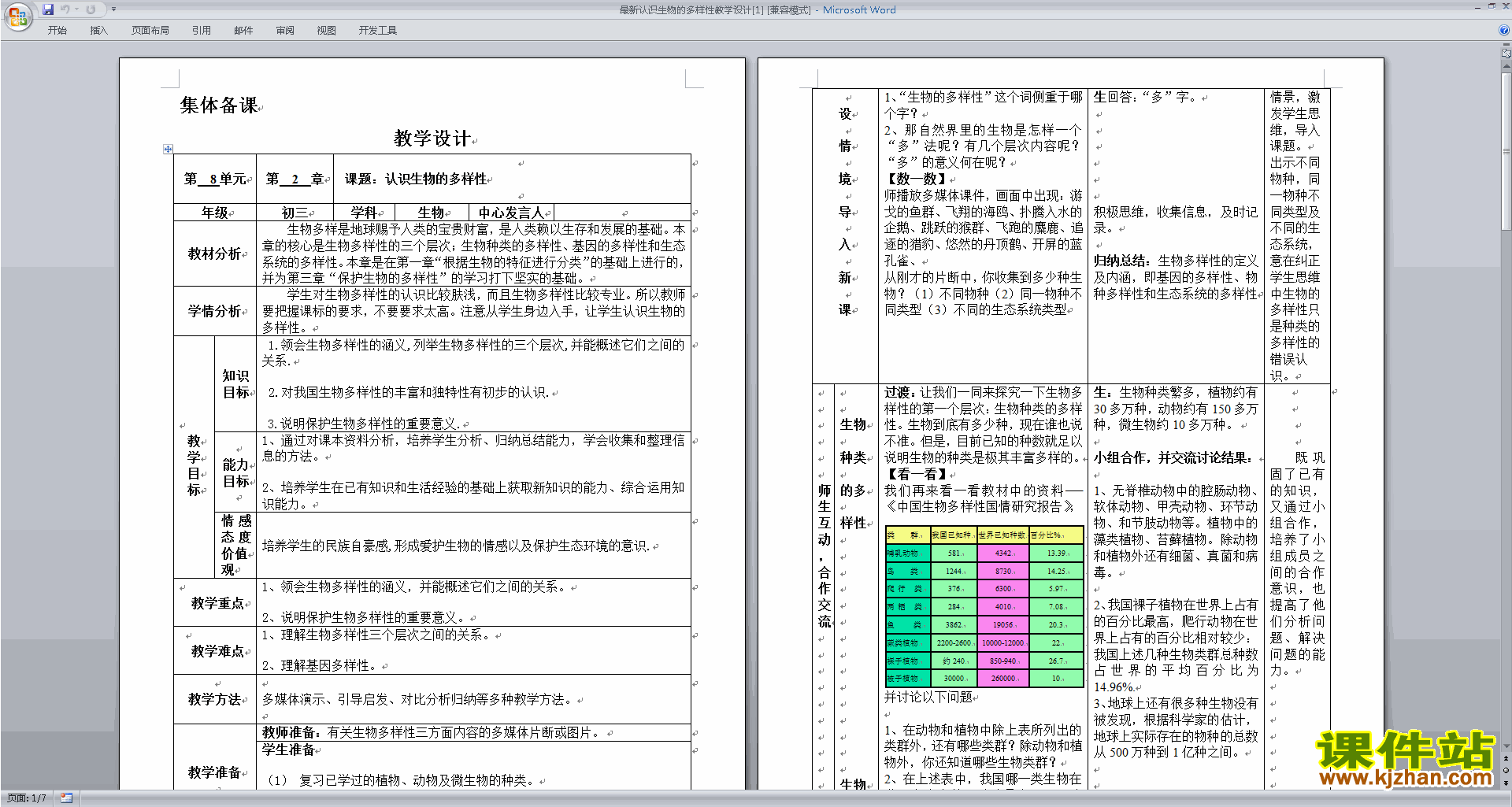This screenshot has width=1512, height=807.
Task: Click the page count 页面: 1/7 in status bar
Action: tap(27, 798)
